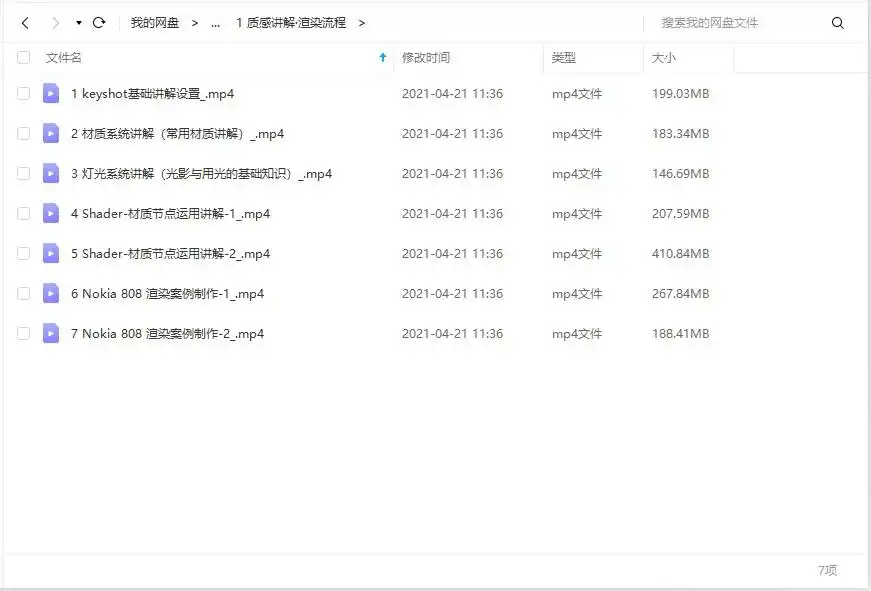This screenshot has height=591, width=871.
Task: Click the search magnifier icon
Action: coord(838,22)
